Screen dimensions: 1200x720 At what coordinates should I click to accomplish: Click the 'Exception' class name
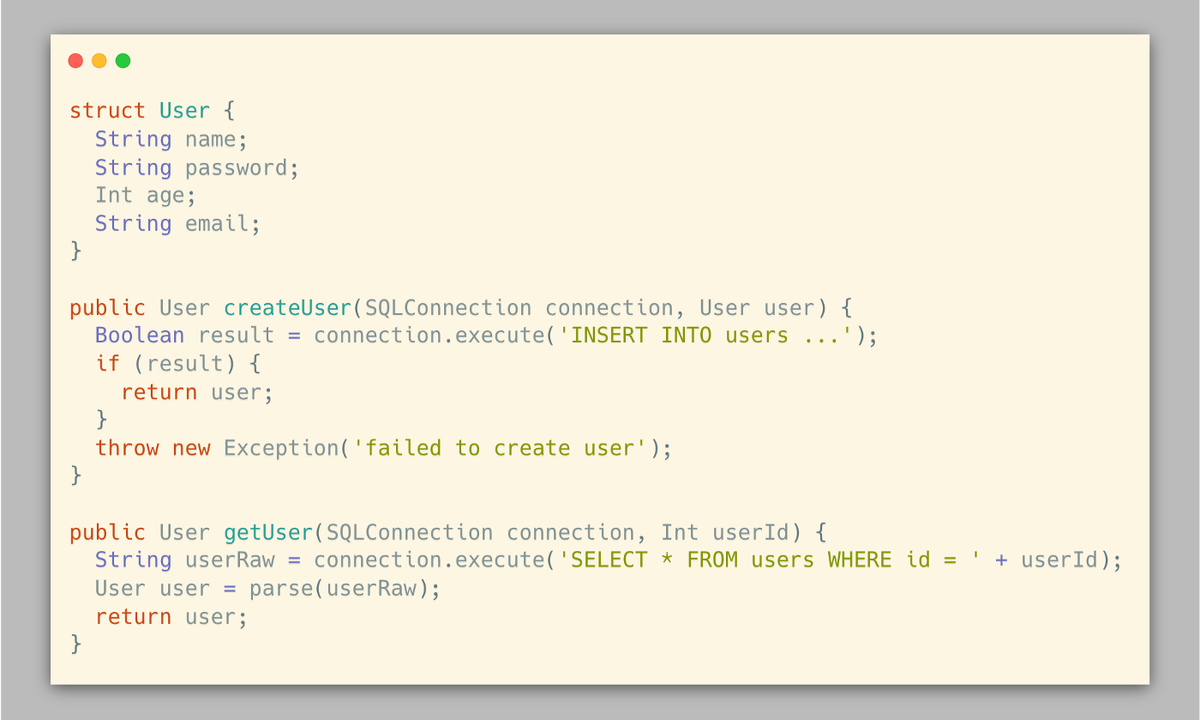281,448
